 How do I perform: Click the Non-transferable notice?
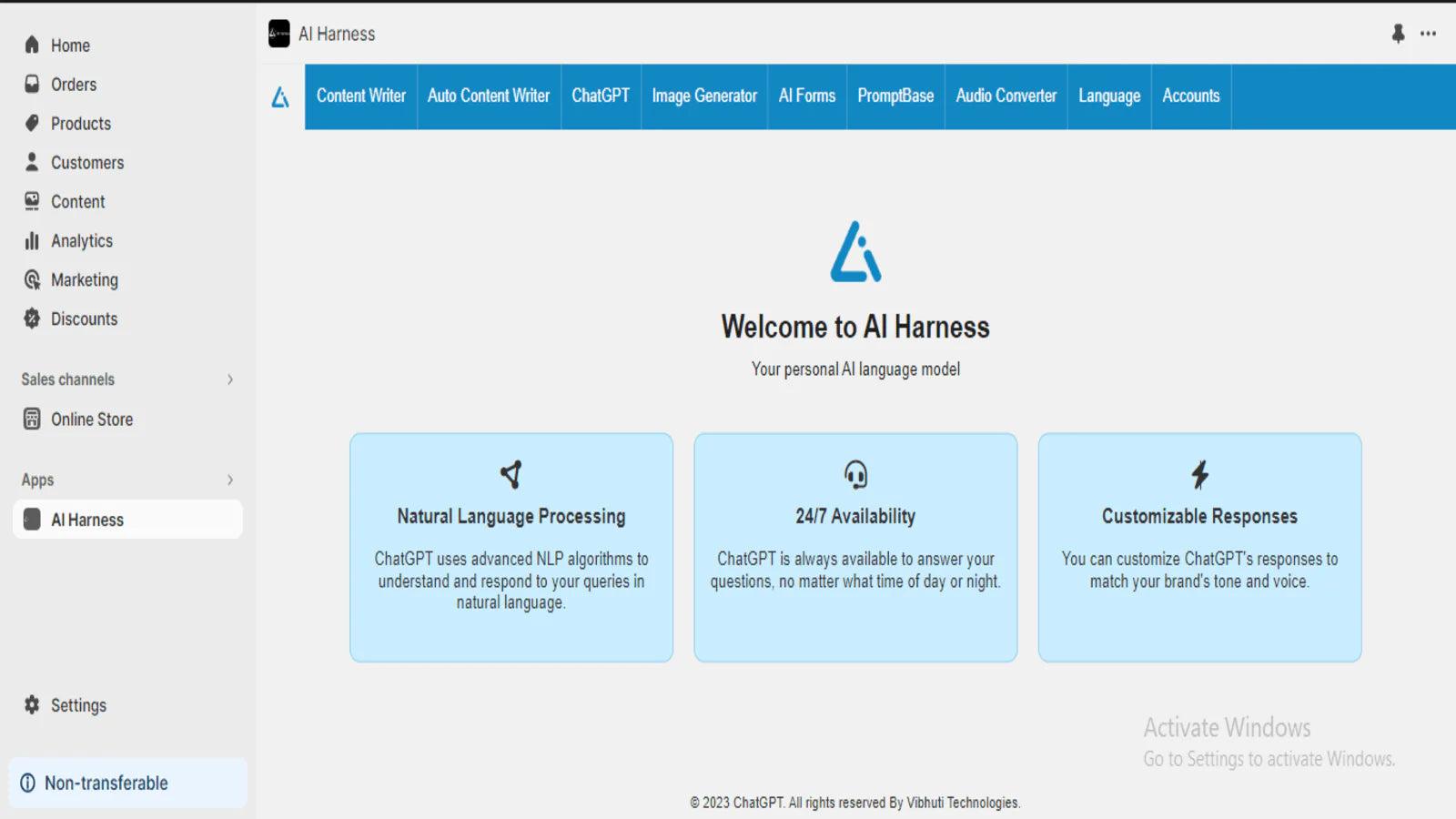tap(106, 783)
